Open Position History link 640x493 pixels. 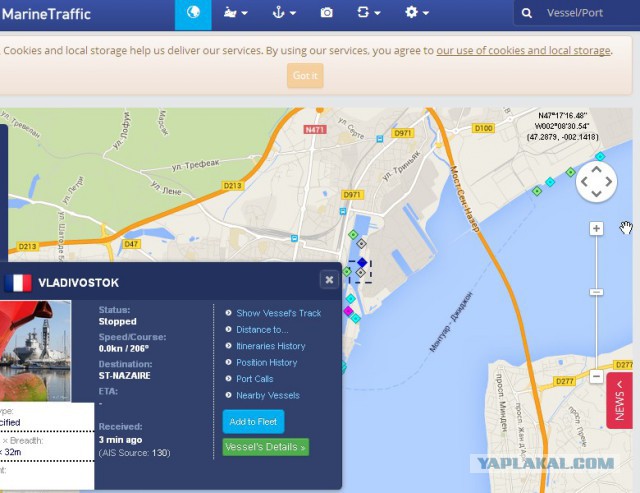click(x=267, y=362)
